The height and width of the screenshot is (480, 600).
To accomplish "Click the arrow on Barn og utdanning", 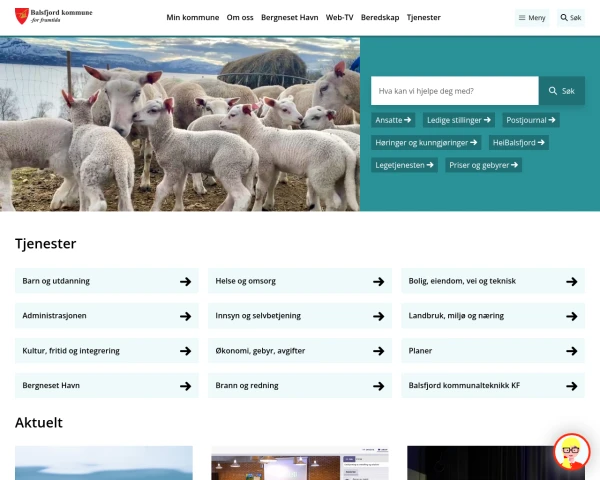I will [186, 282].
